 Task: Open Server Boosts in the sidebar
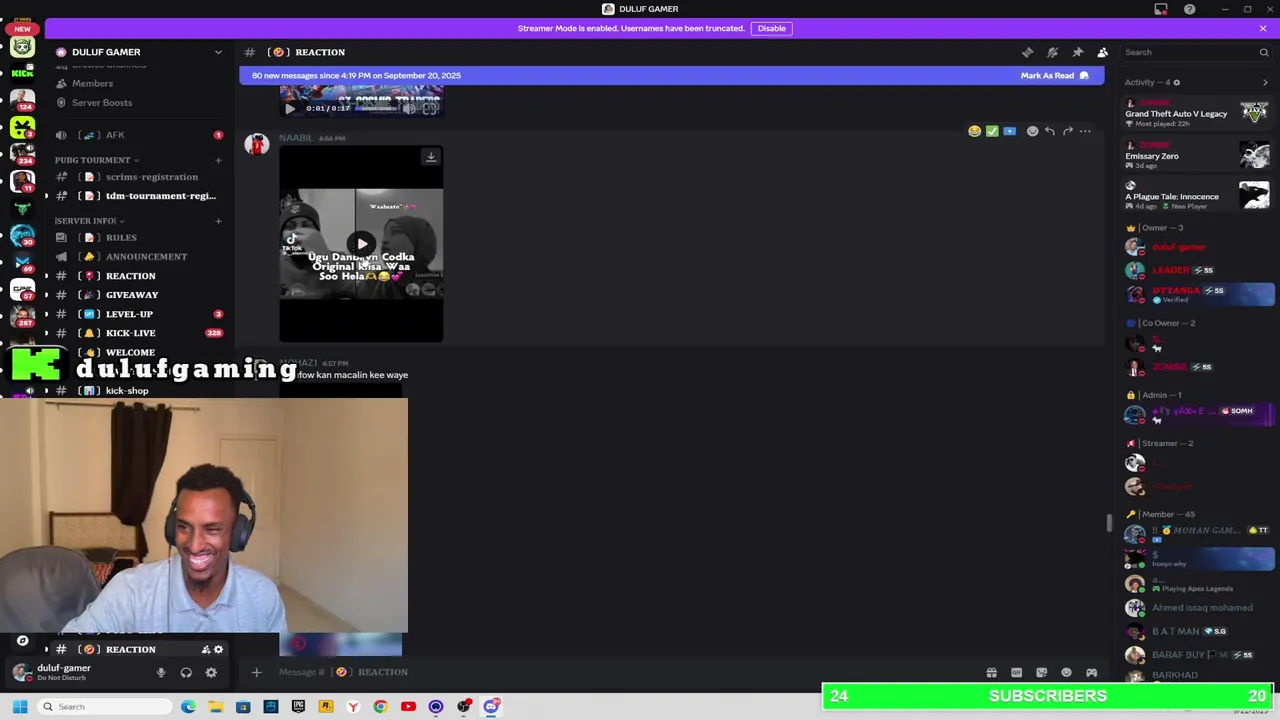(x=101, y=102)
